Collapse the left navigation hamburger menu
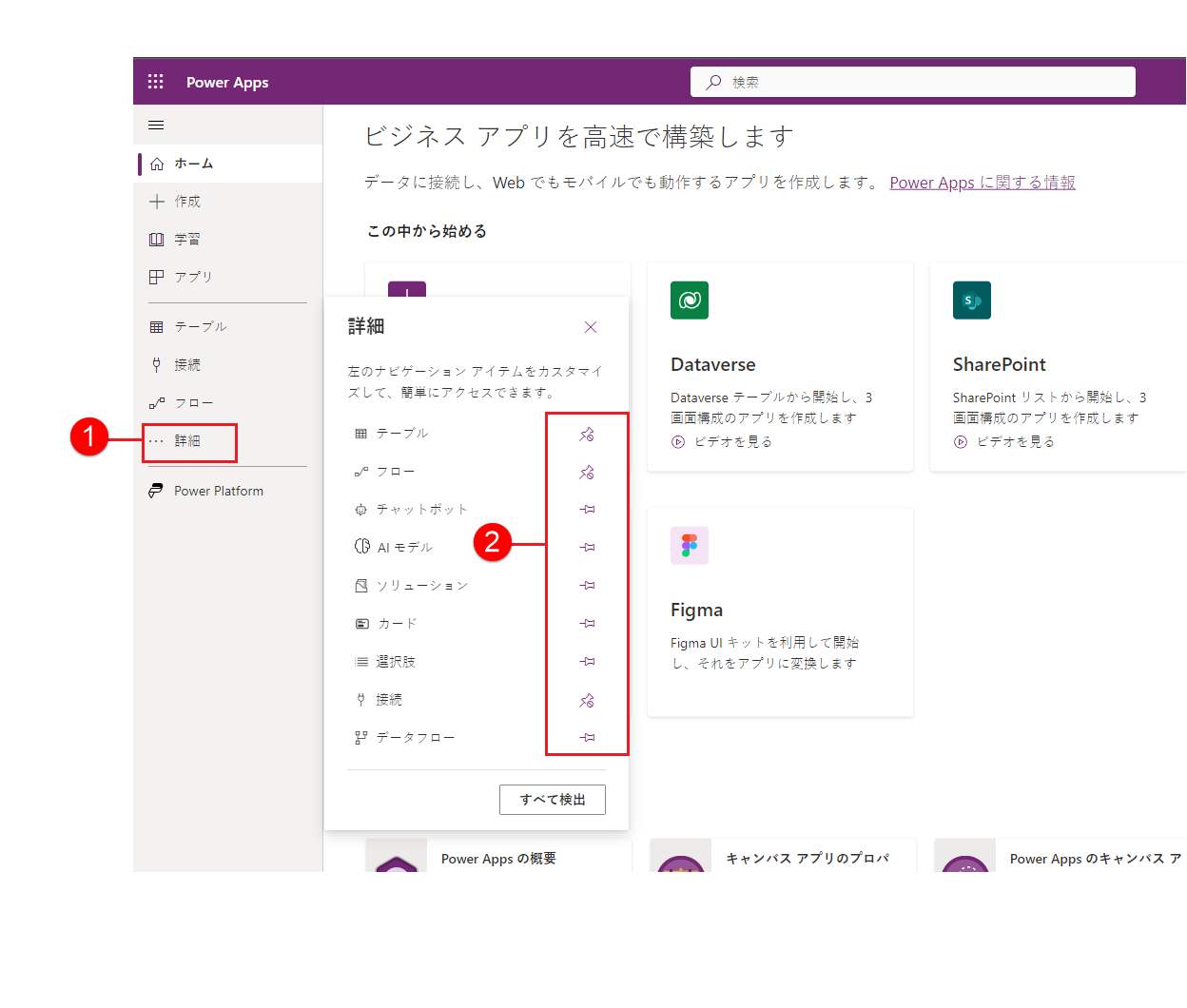 (x=156, y=125)
